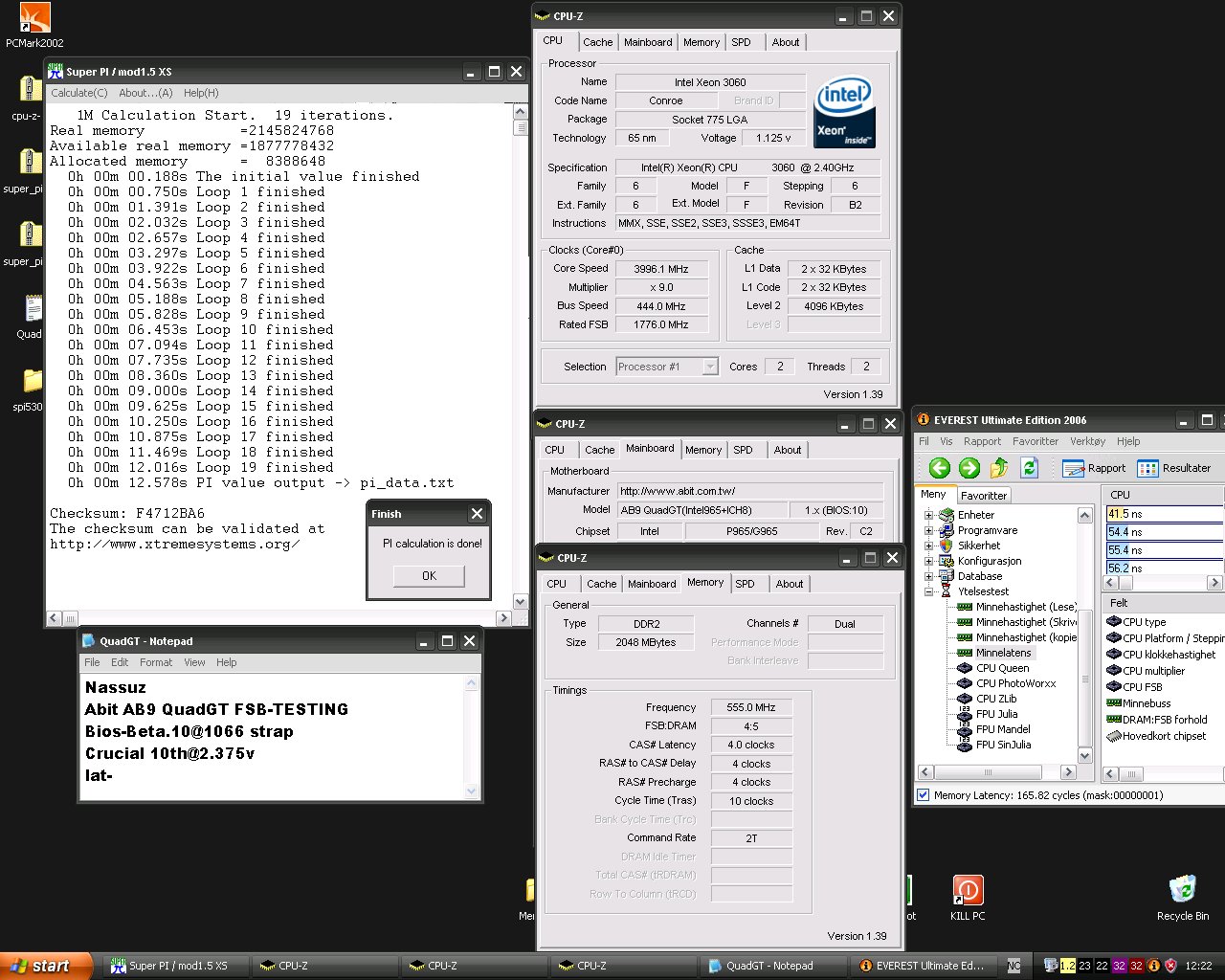Click EVEREST green forward arrow

tap(969, 467)
